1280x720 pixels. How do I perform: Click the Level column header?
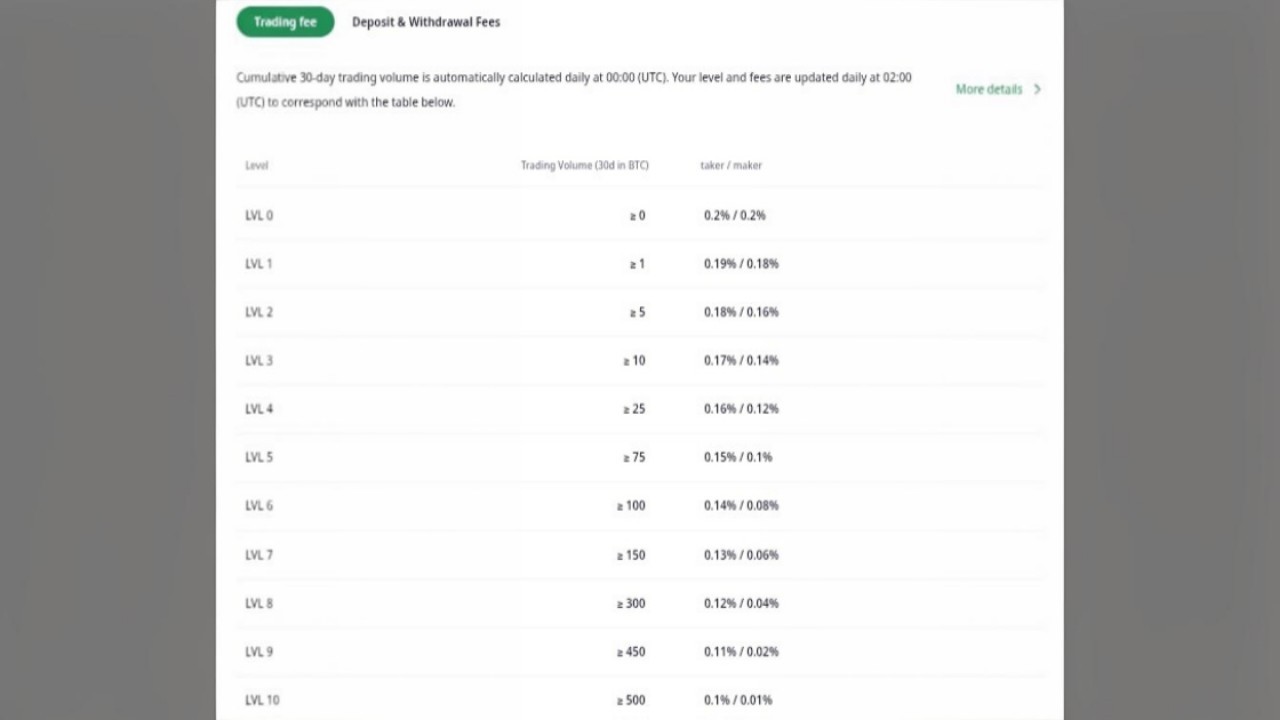point(257,165)
